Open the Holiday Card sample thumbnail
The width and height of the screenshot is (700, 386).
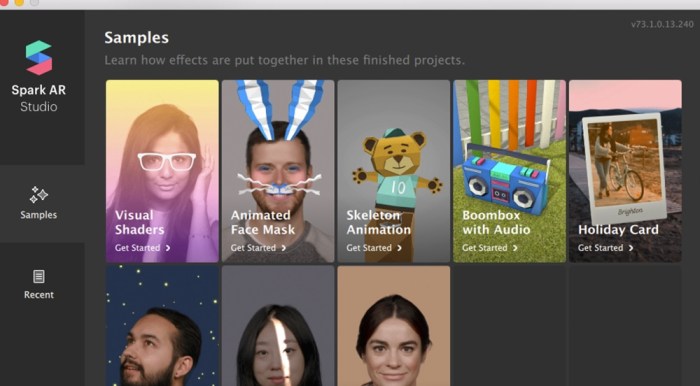[625, 171]
